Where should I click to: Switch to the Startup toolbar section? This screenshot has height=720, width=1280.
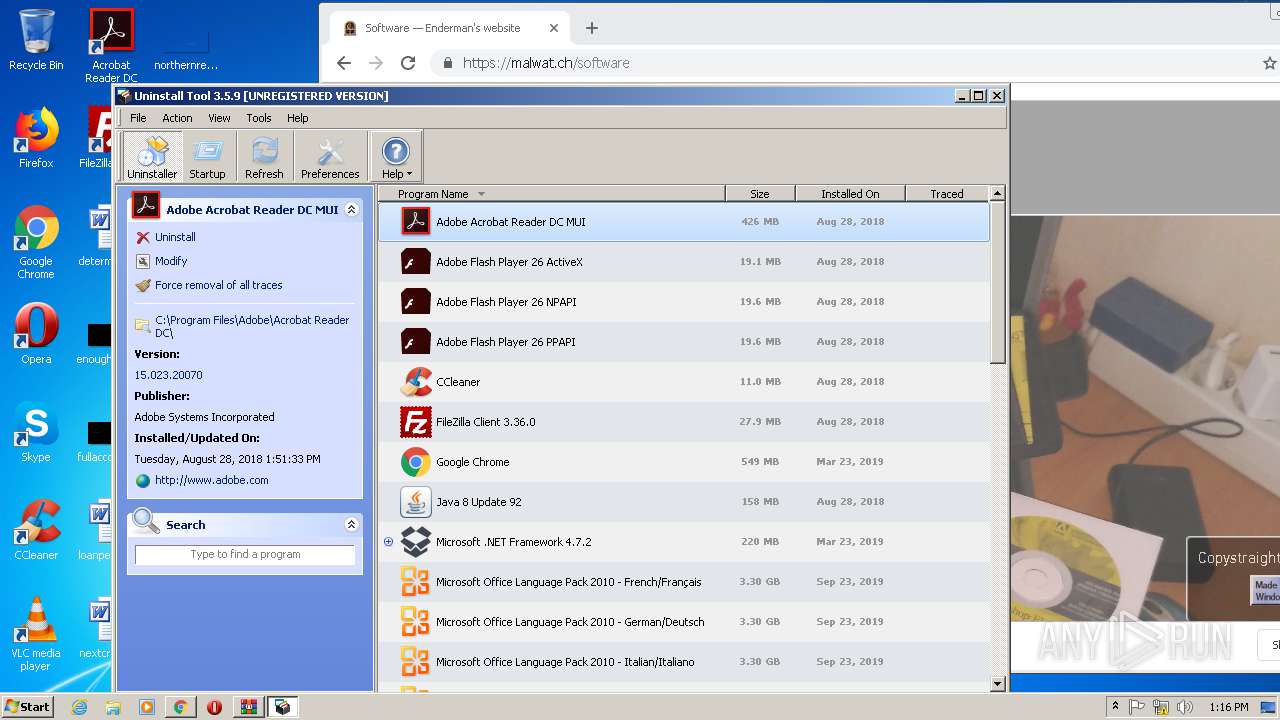[x=207, y=157]
